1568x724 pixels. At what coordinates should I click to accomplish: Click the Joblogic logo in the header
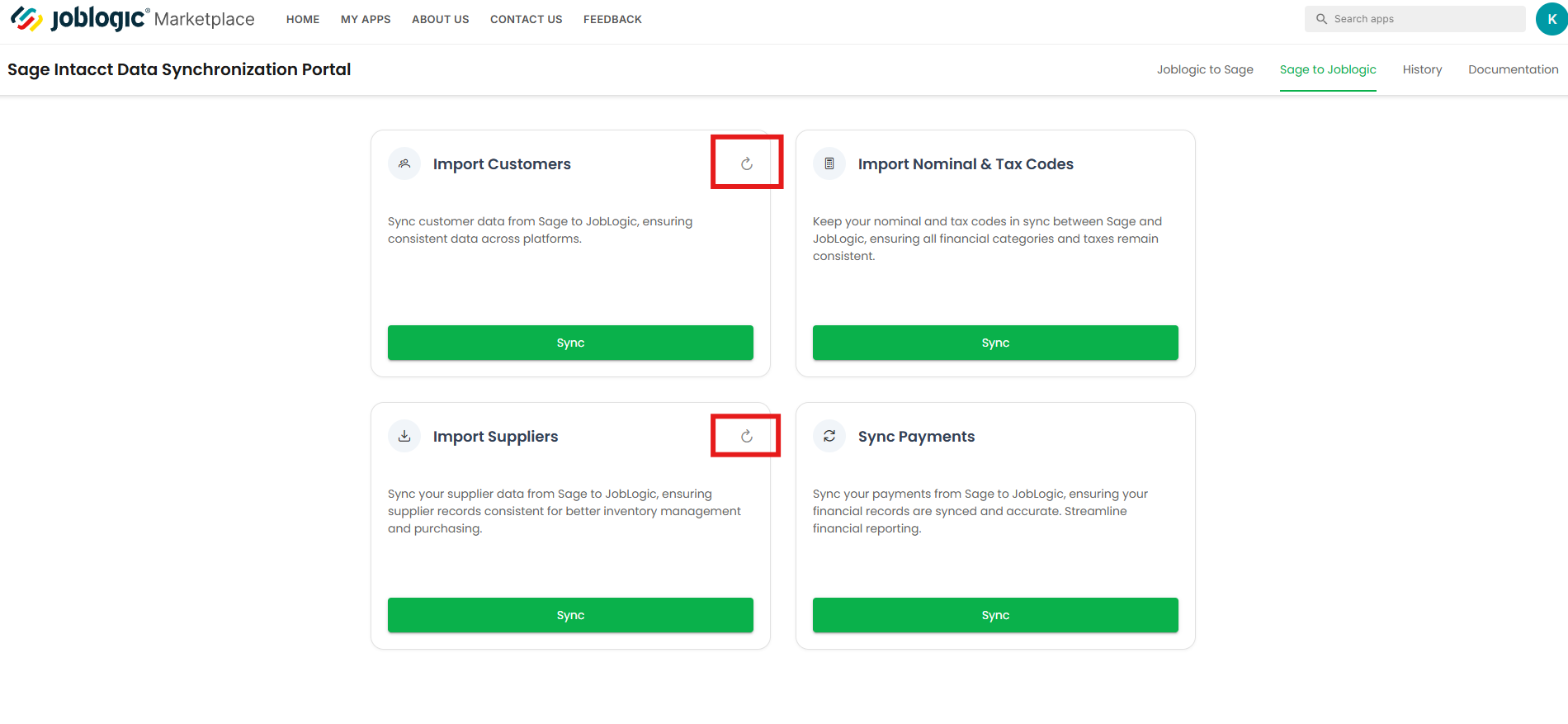[x=80, y=18]
